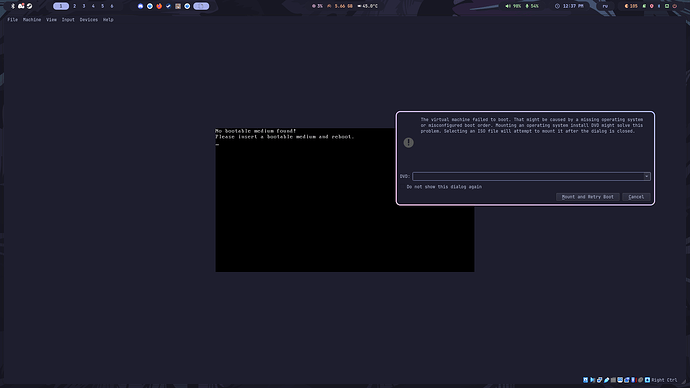
Task: Click the speaker volume 98% indicator
Action: pos(513,6)
